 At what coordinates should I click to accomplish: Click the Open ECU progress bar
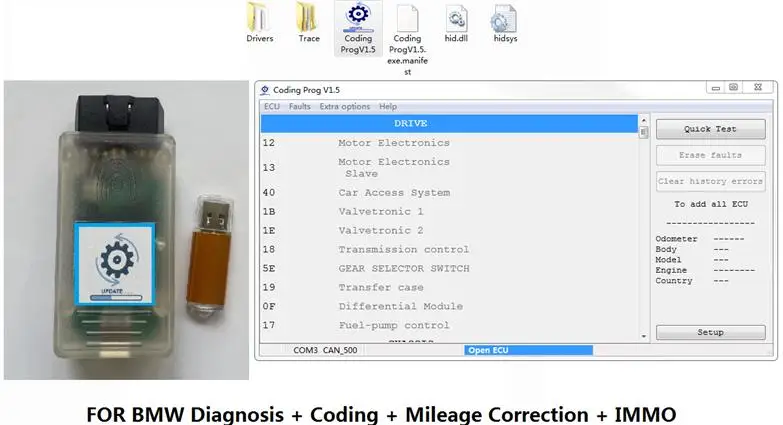pos(528,350)
